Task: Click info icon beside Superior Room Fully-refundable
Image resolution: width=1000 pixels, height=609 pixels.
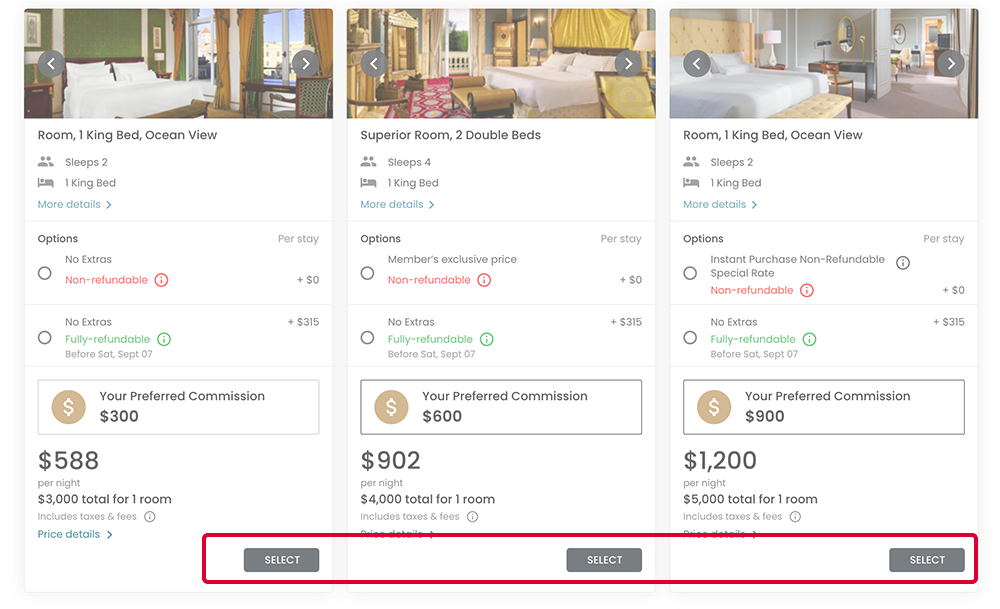Action: click(x=486, y=339)
